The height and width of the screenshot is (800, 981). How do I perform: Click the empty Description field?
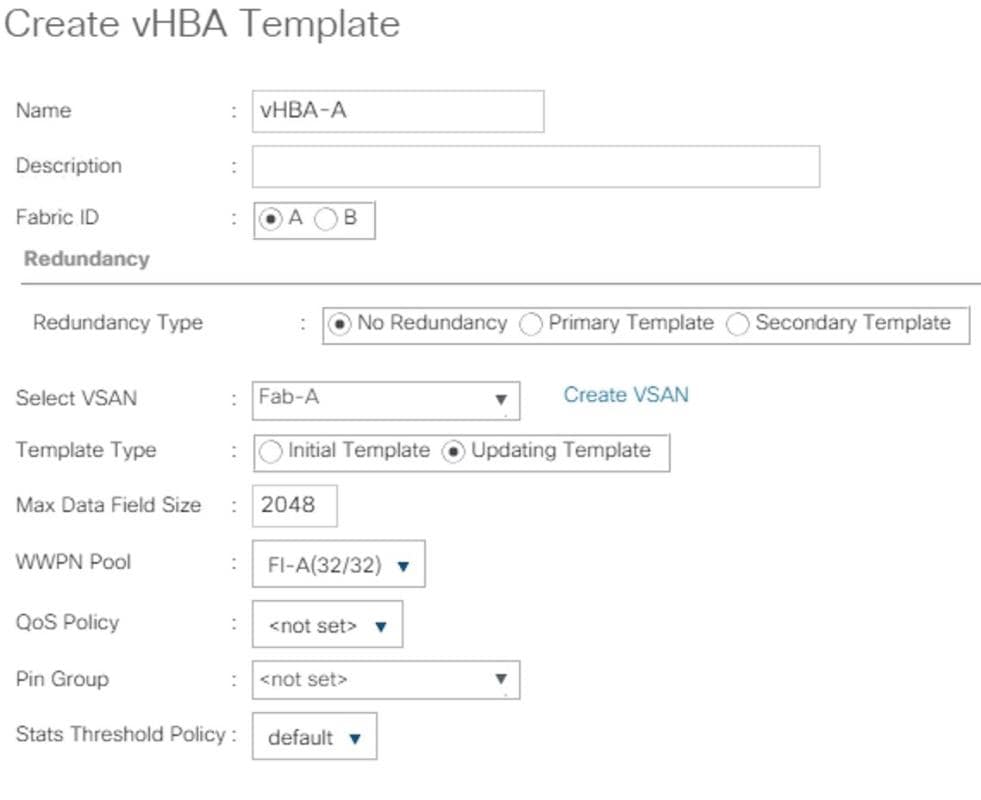coord(536,166)
